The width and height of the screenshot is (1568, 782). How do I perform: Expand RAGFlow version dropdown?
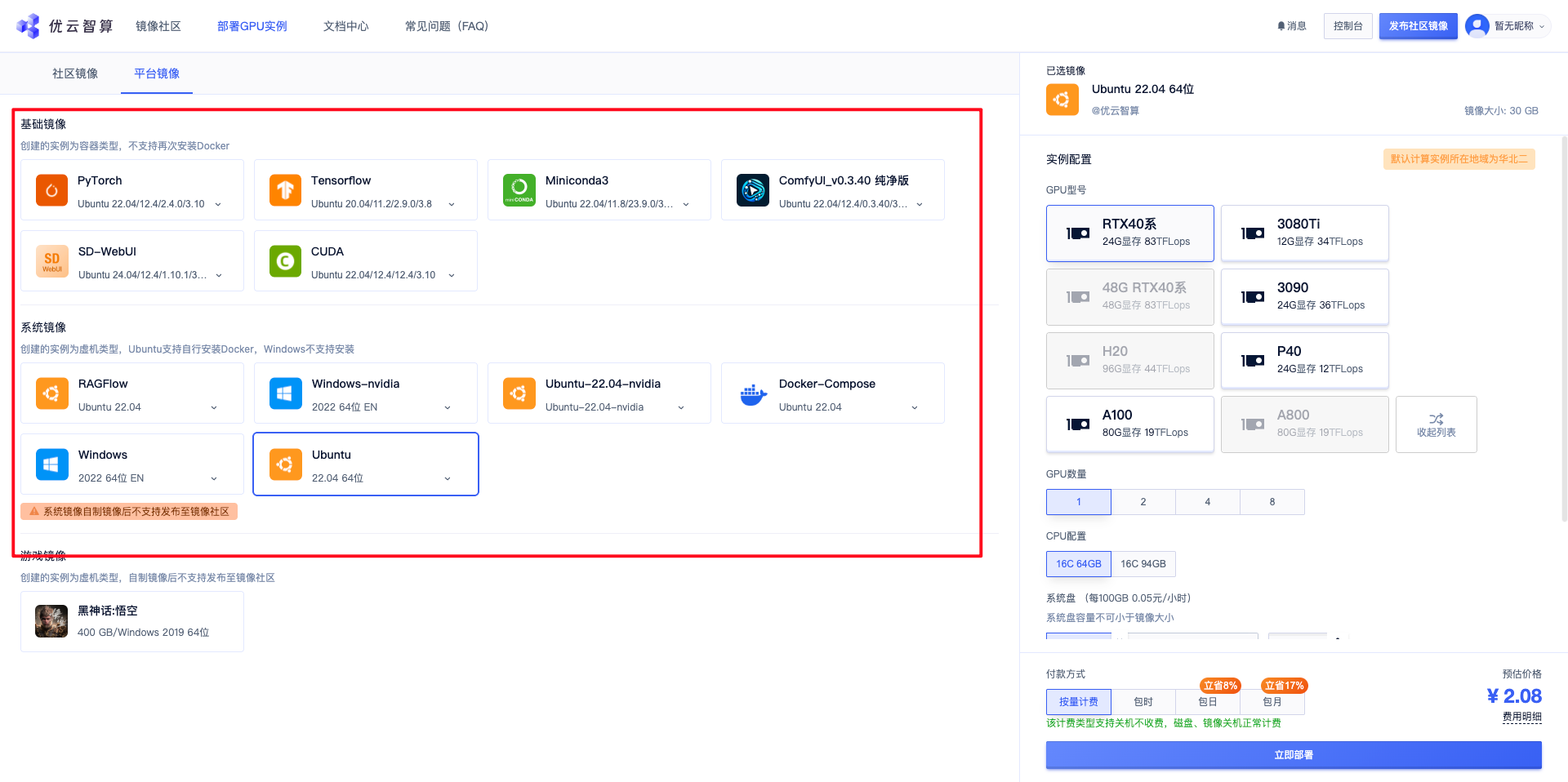tap(214, 407)
